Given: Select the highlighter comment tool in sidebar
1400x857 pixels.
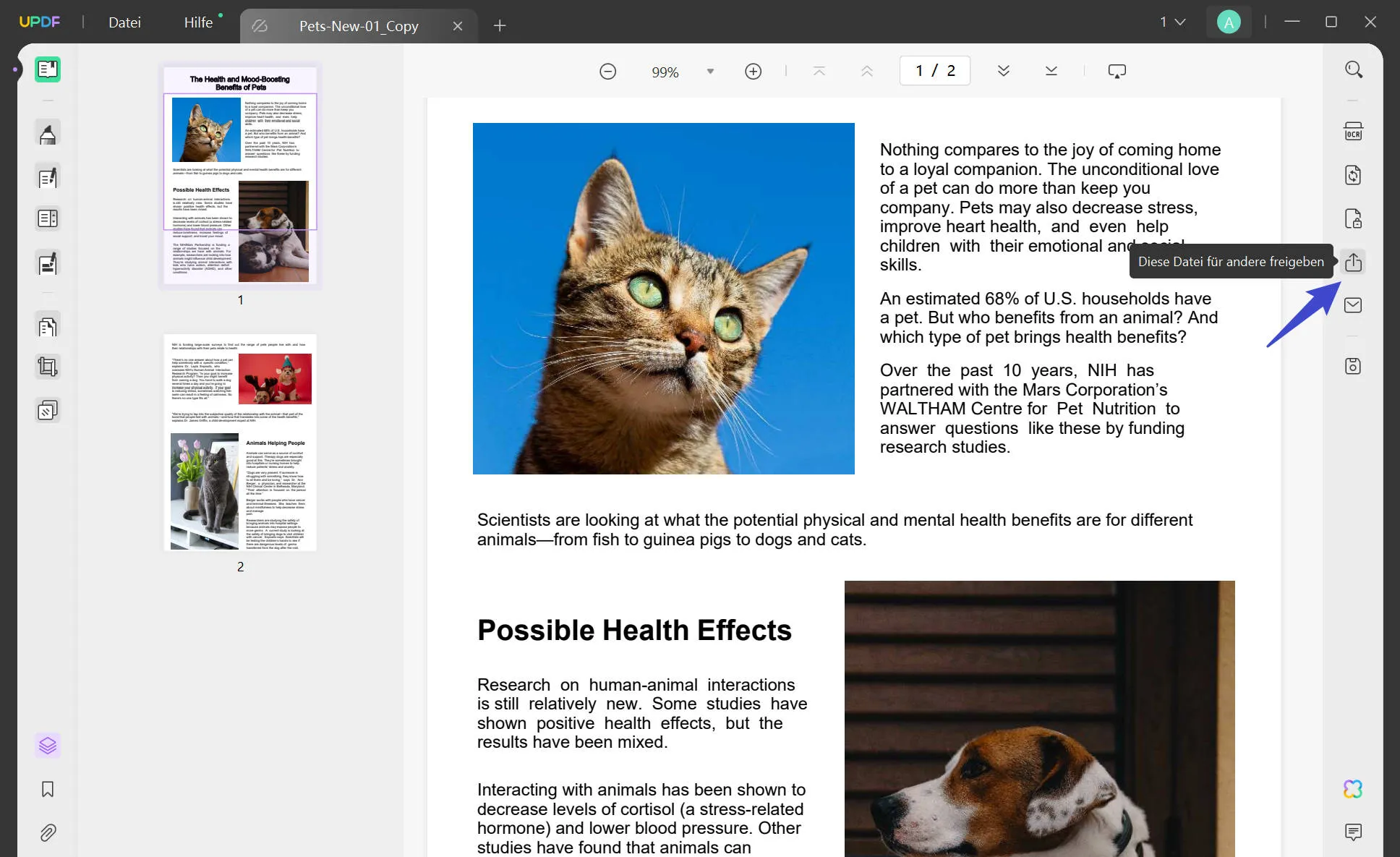Looking at the screenshot, I should pos(48,134).
